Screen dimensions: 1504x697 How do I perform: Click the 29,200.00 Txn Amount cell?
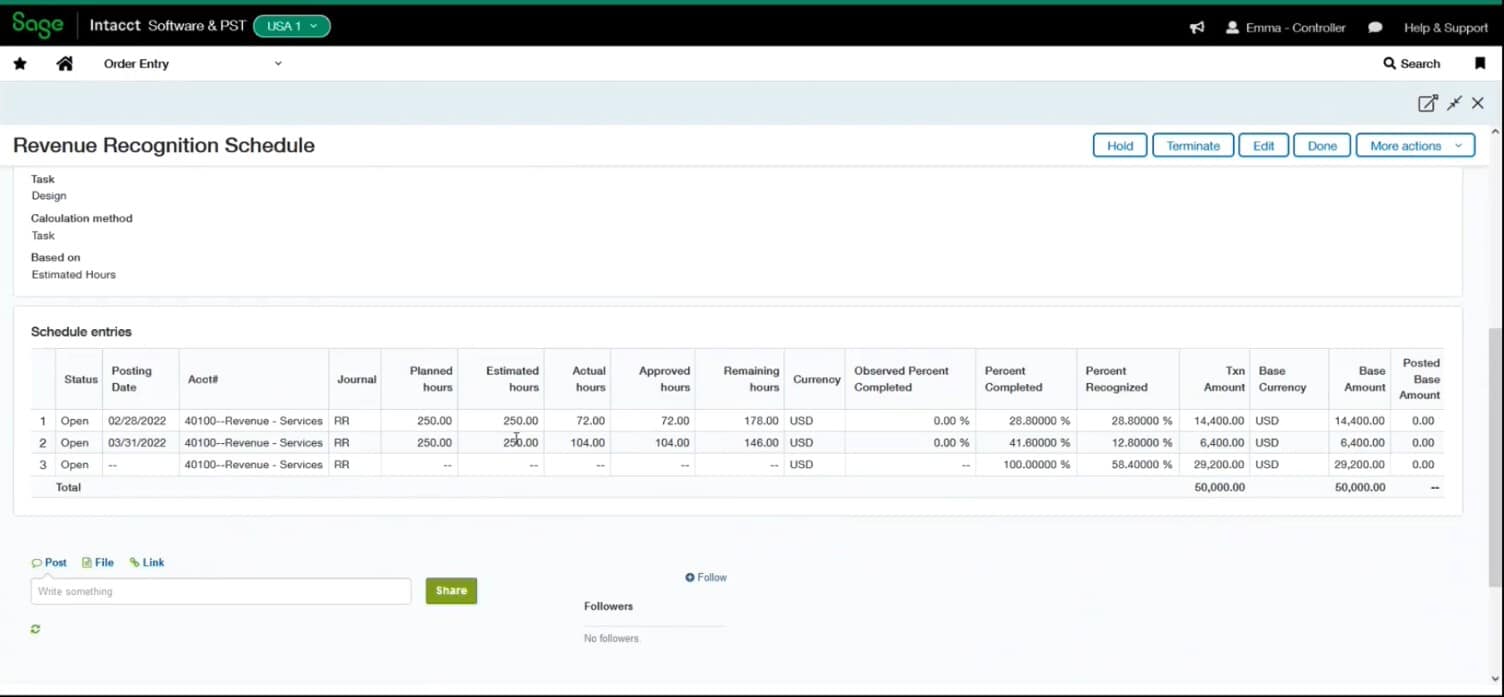click(1214, 465)
